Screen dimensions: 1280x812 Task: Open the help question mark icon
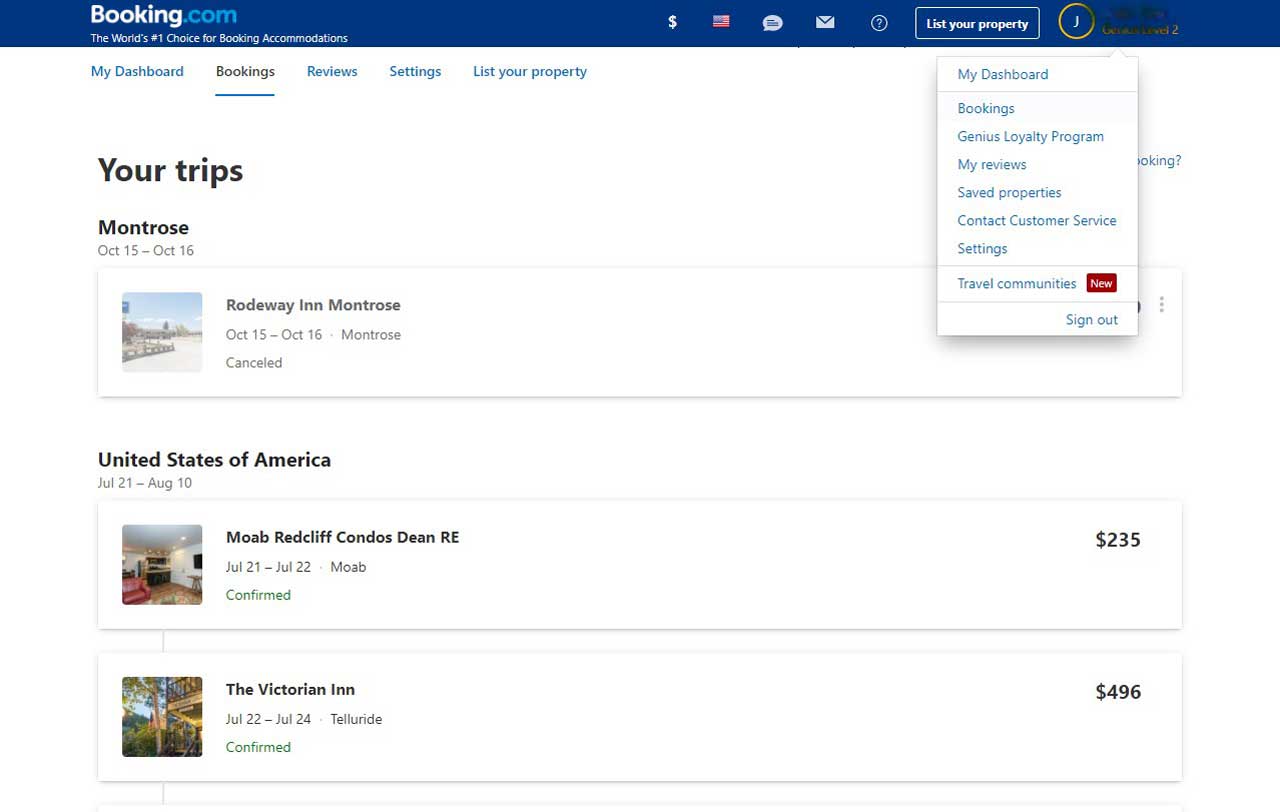click(879, 22)
